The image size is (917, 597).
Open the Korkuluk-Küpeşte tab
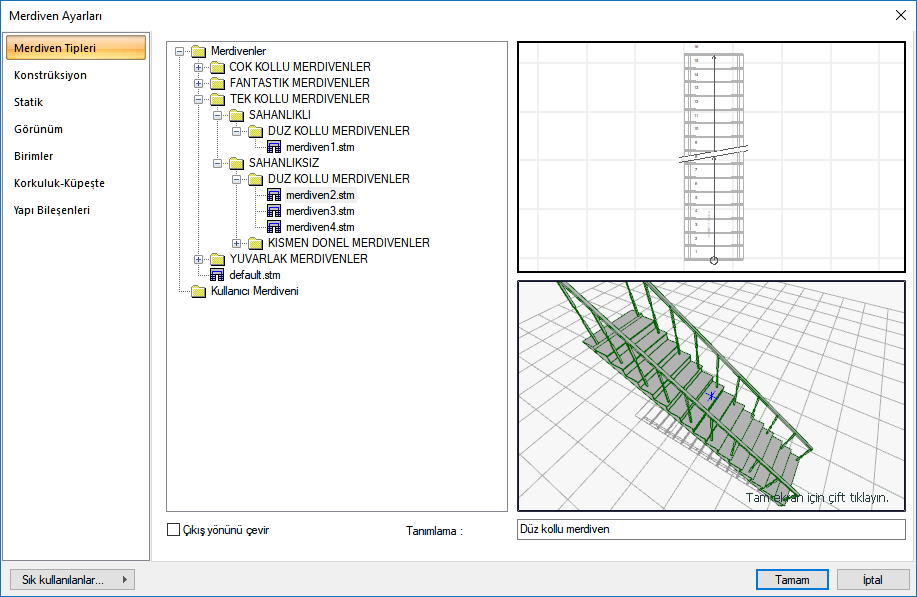[59, 183]
